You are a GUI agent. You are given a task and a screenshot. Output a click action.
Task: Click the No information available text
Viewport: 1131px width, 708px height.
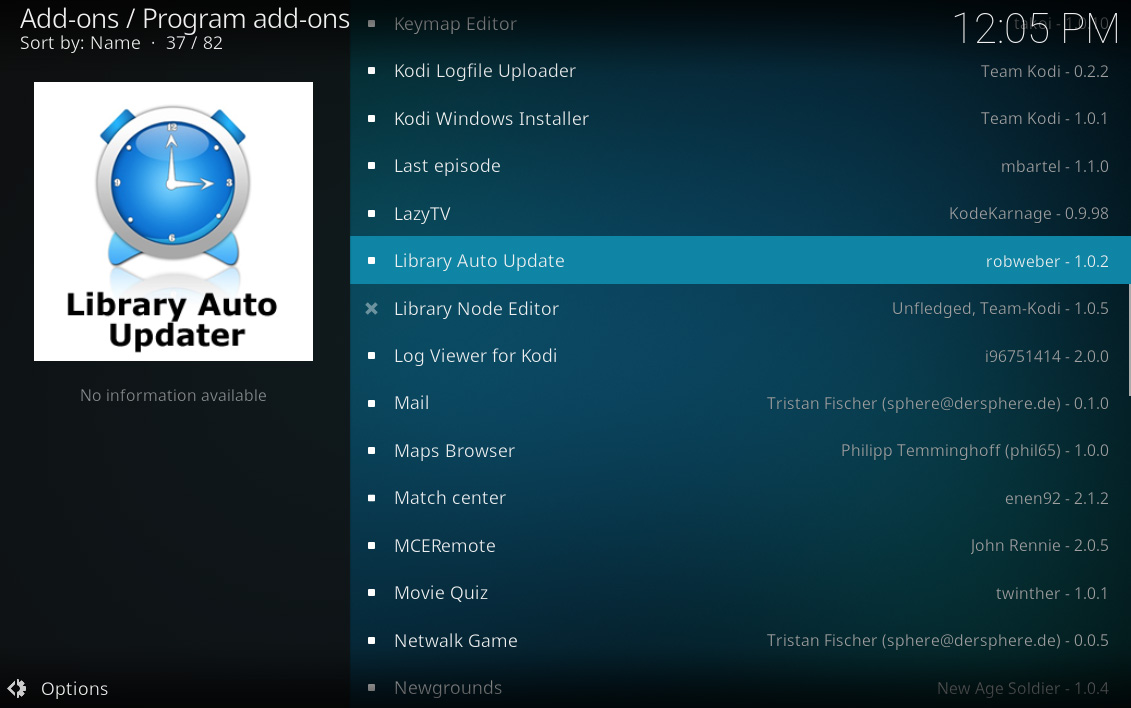click(173, 395)
